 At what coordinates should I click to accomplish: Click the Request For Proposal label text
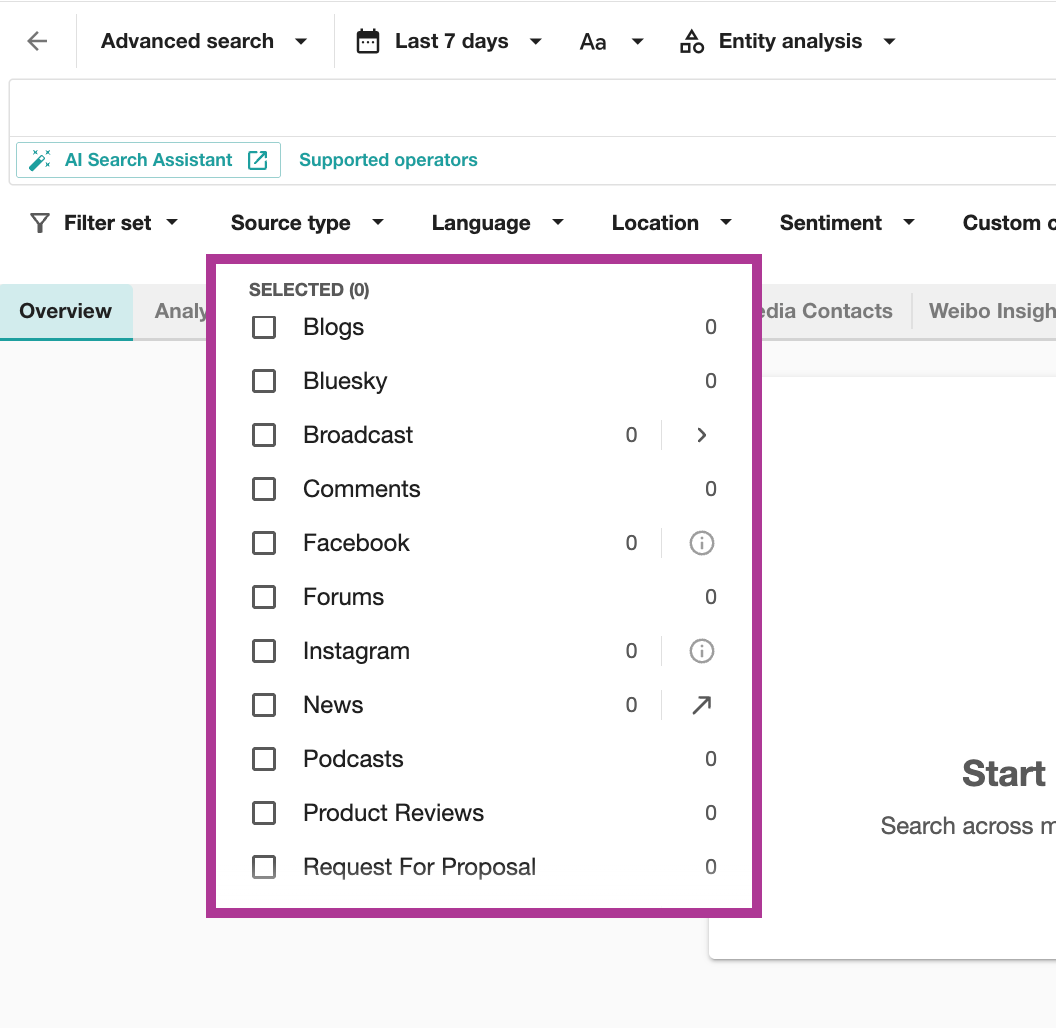[x=419, y=866]
